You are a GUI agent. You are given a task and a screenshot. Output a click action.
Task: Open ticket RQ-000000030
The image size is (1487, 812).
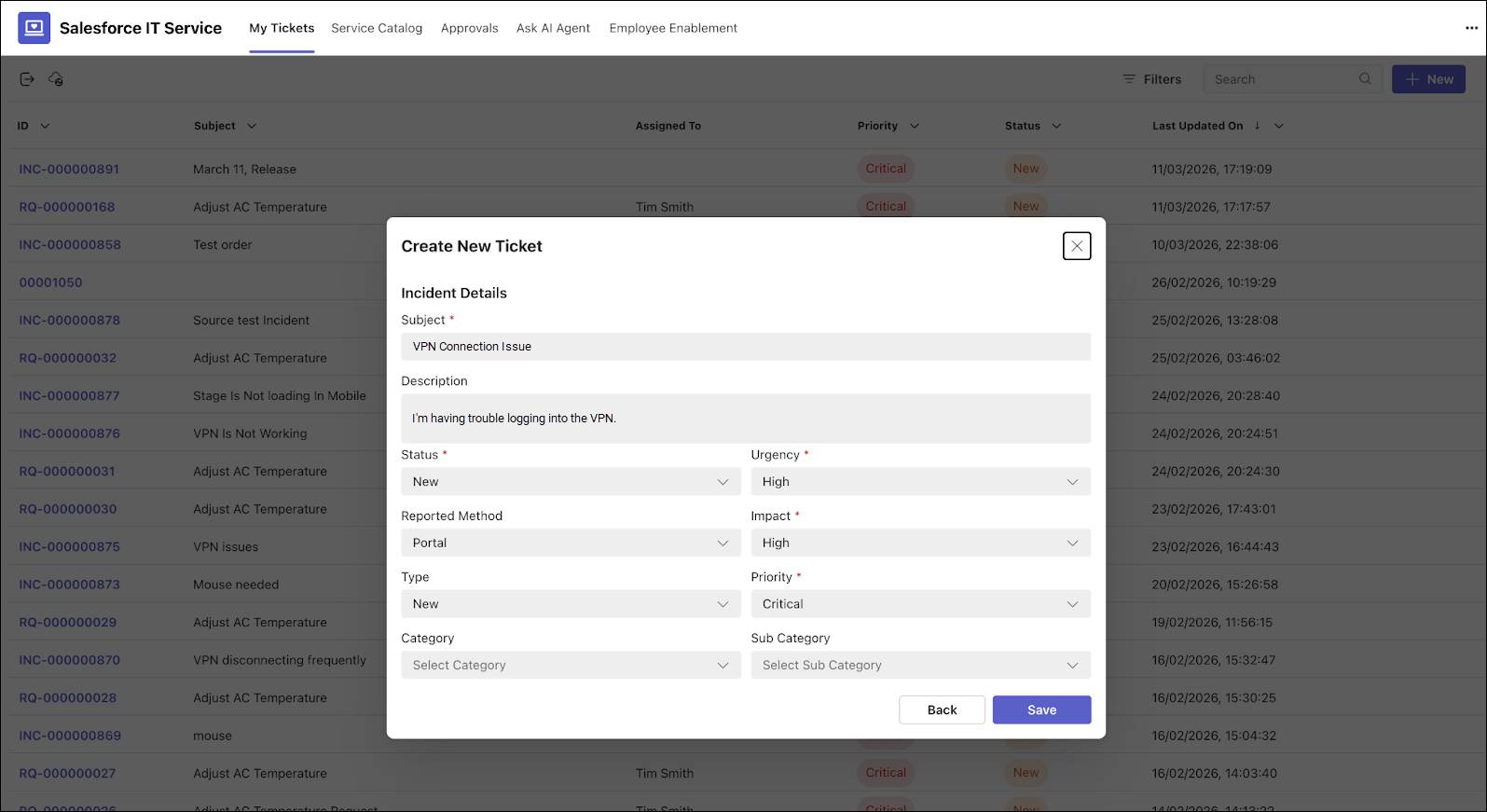pos(67,509)
